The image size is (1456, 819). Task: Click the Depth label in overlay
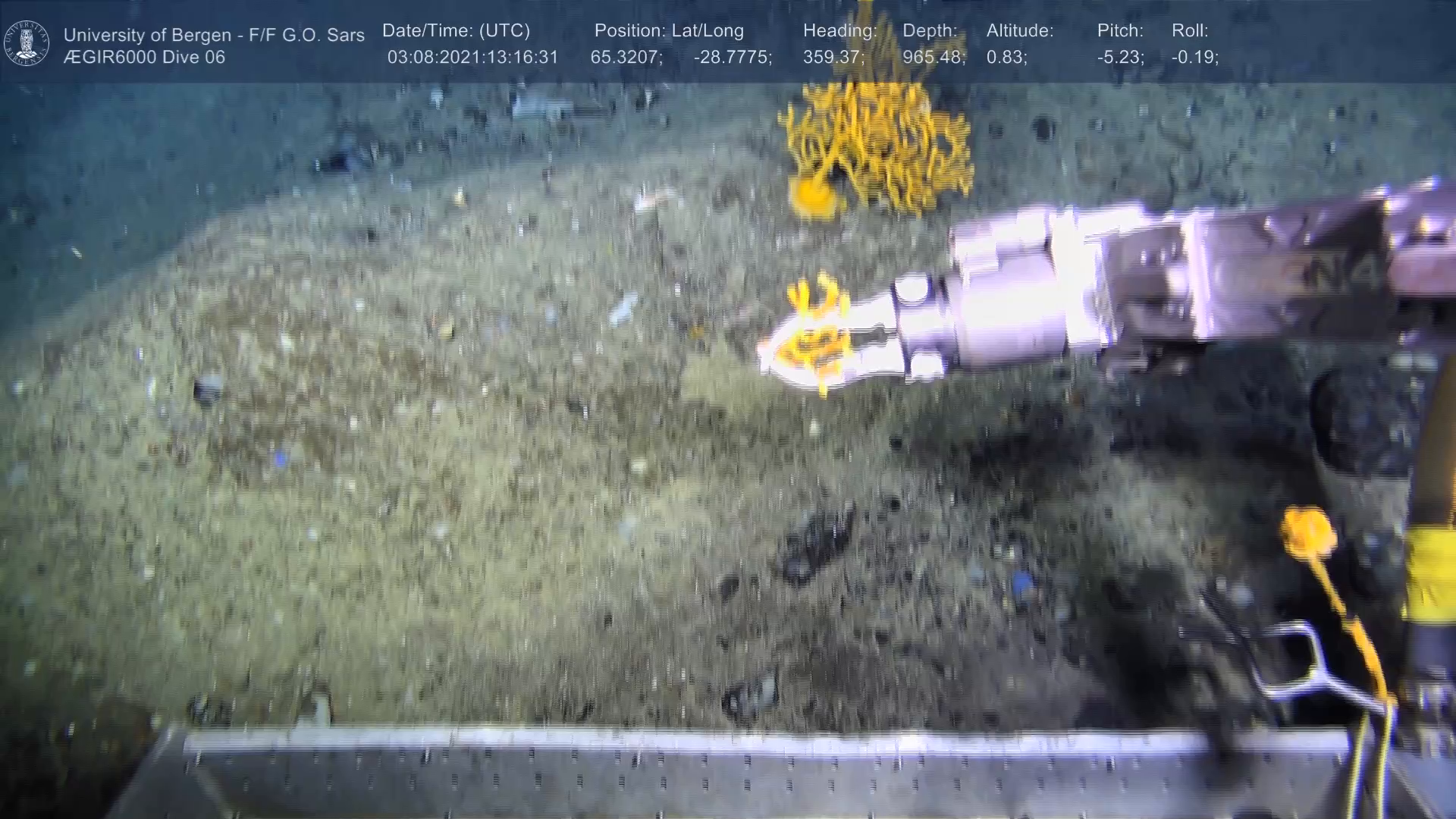coord(930,31)
